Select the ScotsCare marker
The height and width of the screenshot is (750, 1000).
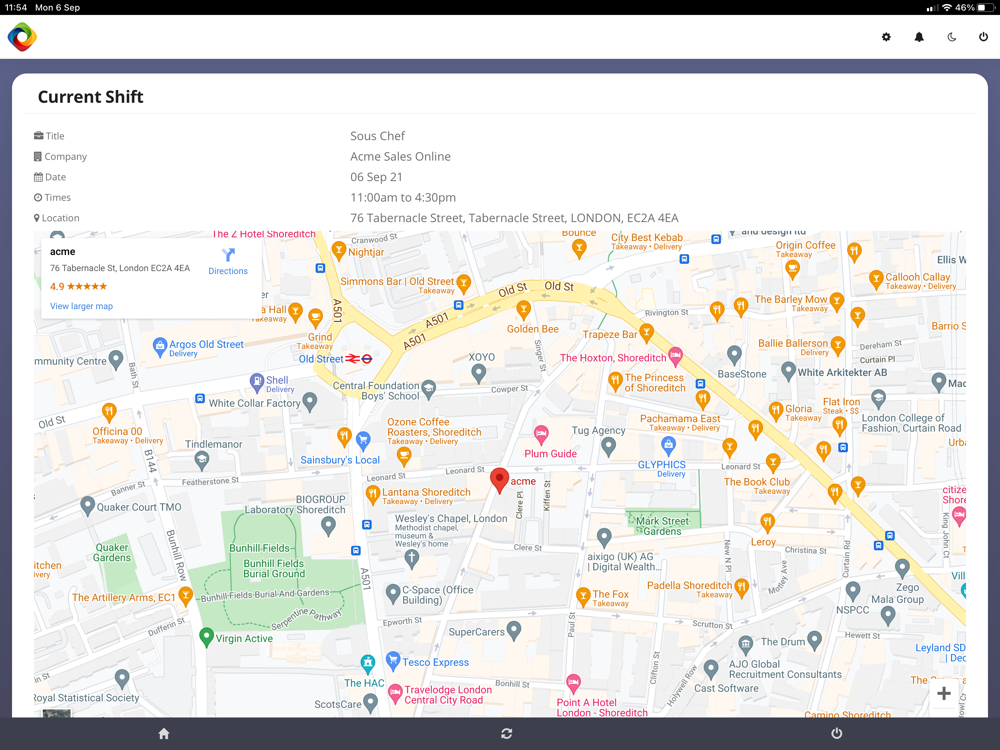pyautogui.click(x=370, y=703)
